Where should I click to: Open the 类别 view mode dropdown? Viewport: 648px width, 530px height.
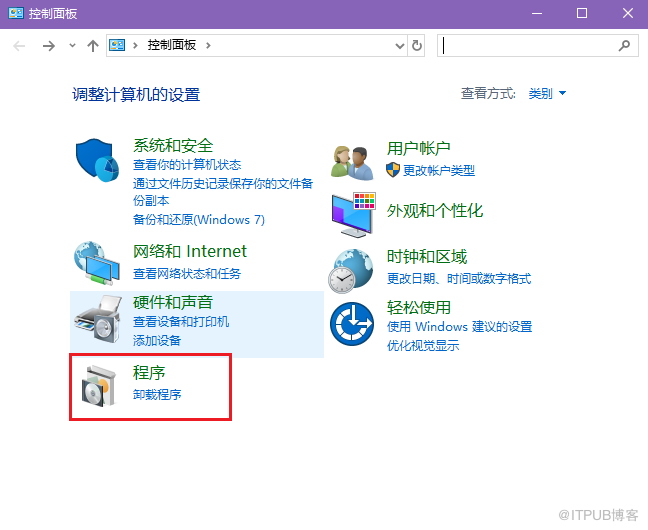547,94
